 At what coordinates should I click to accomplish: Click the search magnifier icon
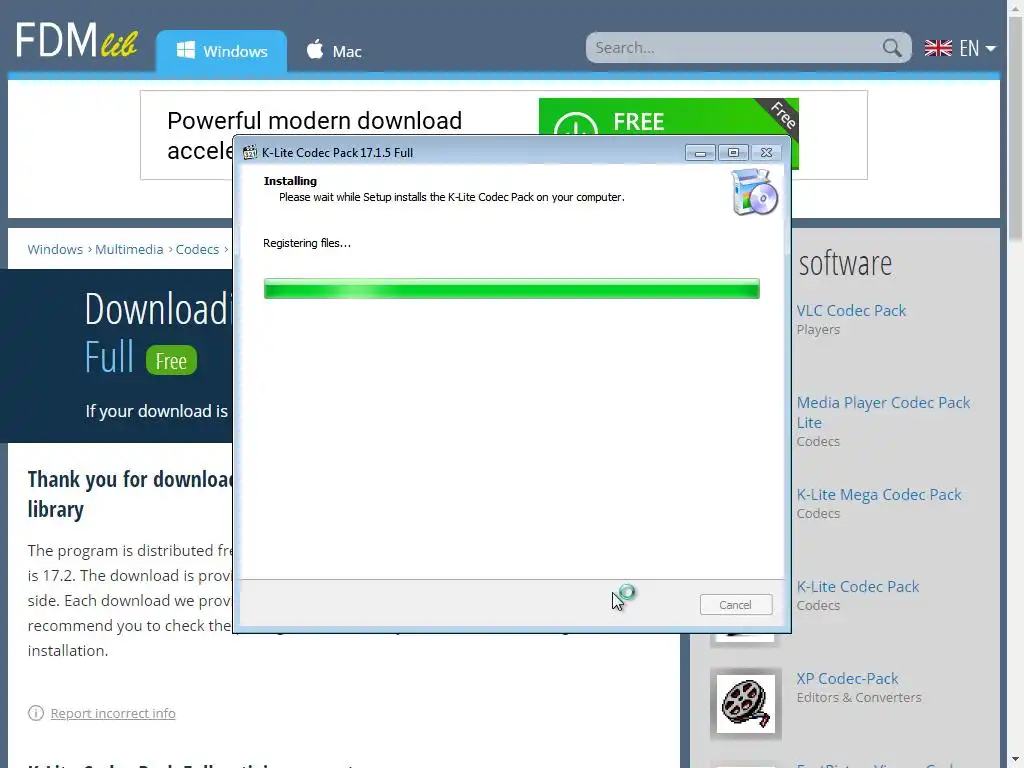(x=891, y=48)
